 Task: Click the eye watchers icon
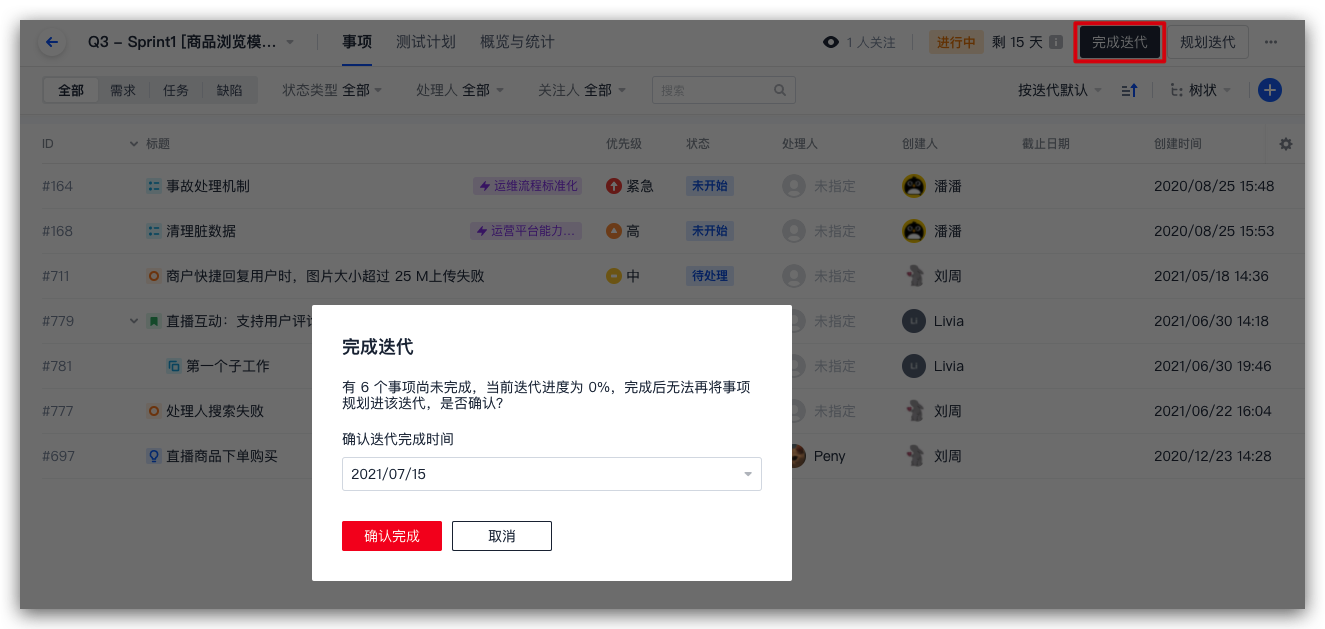tap(830, 42)
